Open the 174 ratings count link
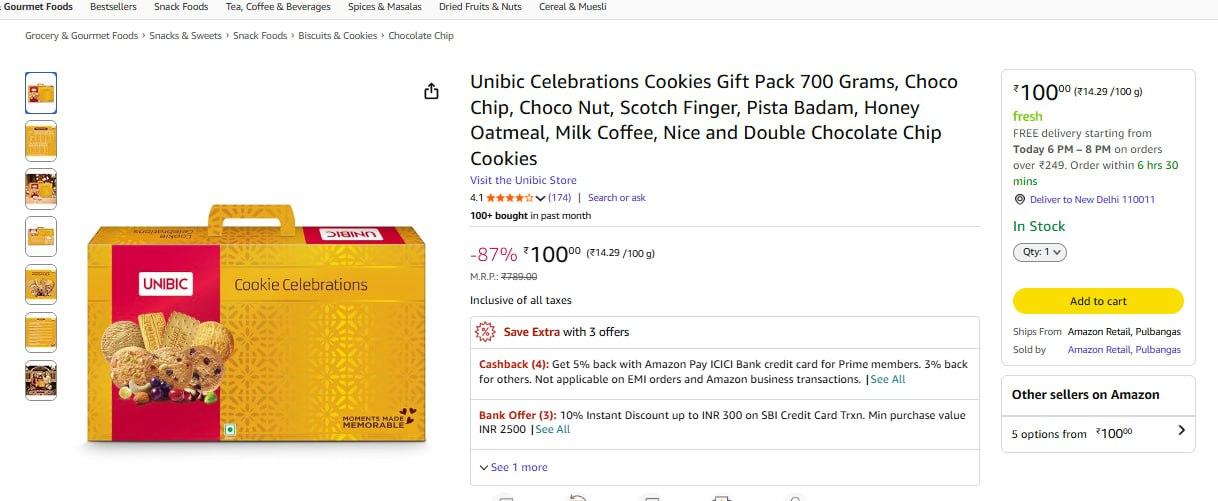The image size is (1218, 501). (560, 198)
